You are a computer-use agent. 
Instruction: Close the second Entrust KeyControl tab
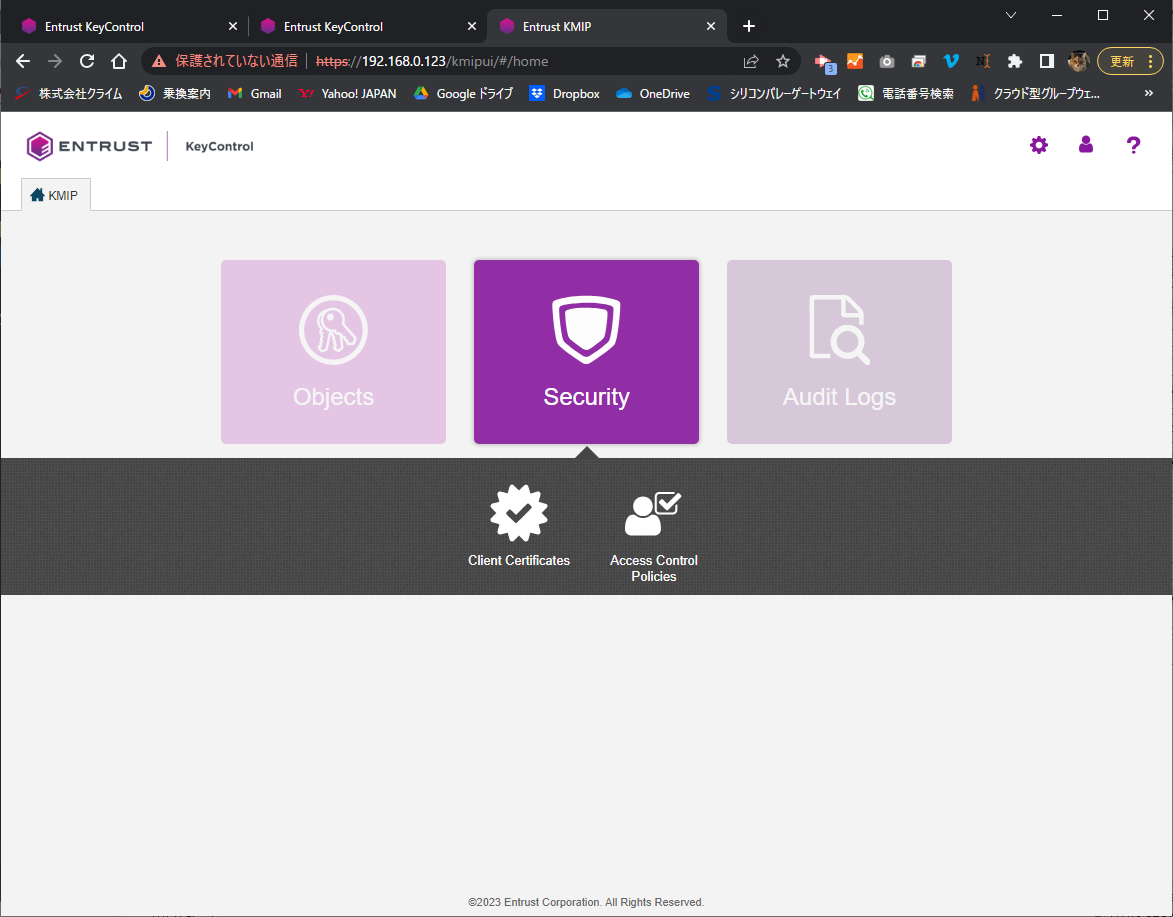472,26
